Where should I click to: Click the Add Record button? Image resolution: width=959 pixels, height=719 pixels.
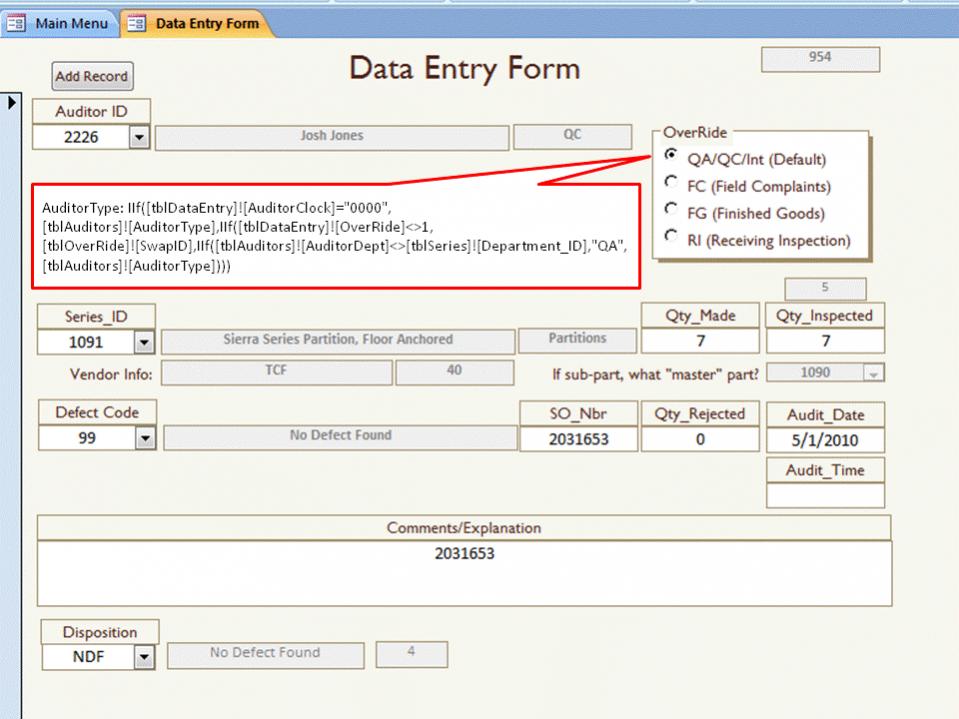point(91,77)
